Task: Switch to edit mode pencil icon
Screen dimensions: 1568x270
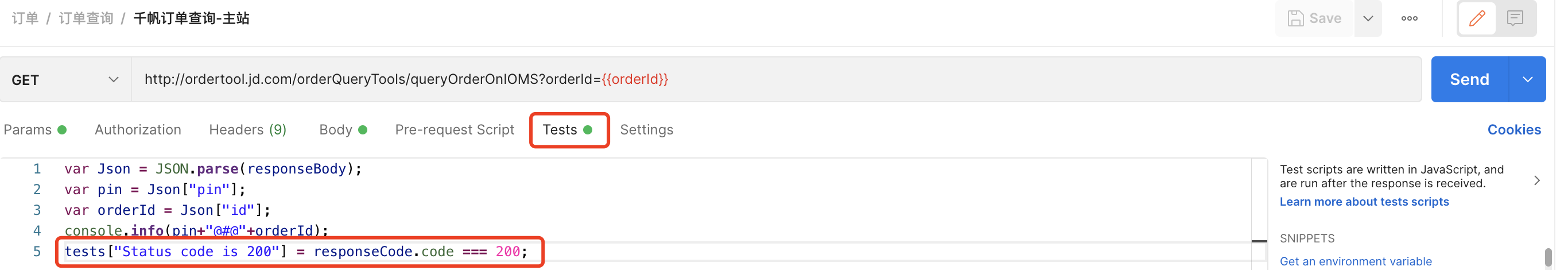Action: tap(1477, 18)
